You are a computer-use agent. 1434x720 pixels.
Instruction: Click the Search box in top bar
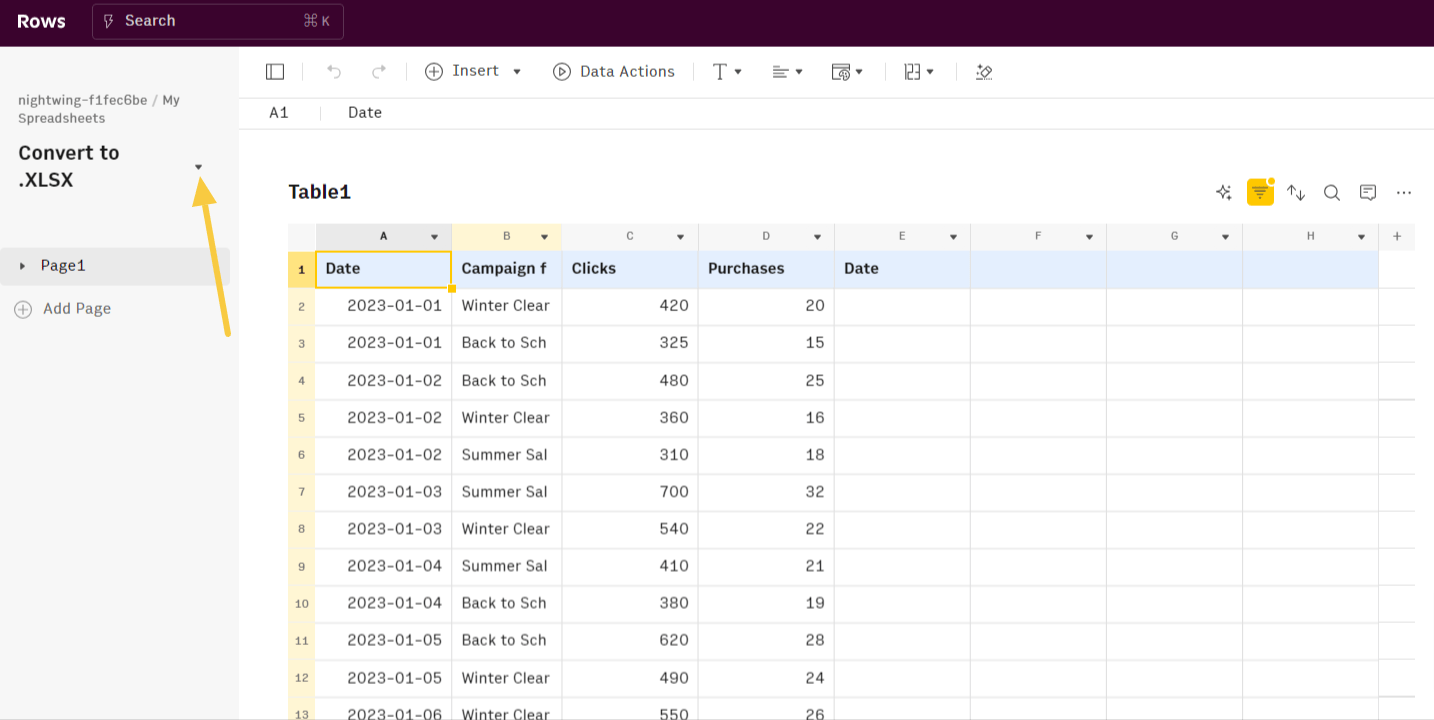pos(218,21)
